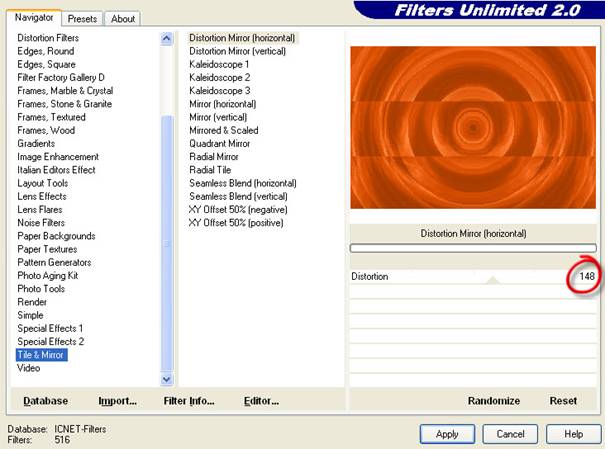Screen dimensions: 605x449
Task: Select Layout Tools category
Action: pos(42,183)
